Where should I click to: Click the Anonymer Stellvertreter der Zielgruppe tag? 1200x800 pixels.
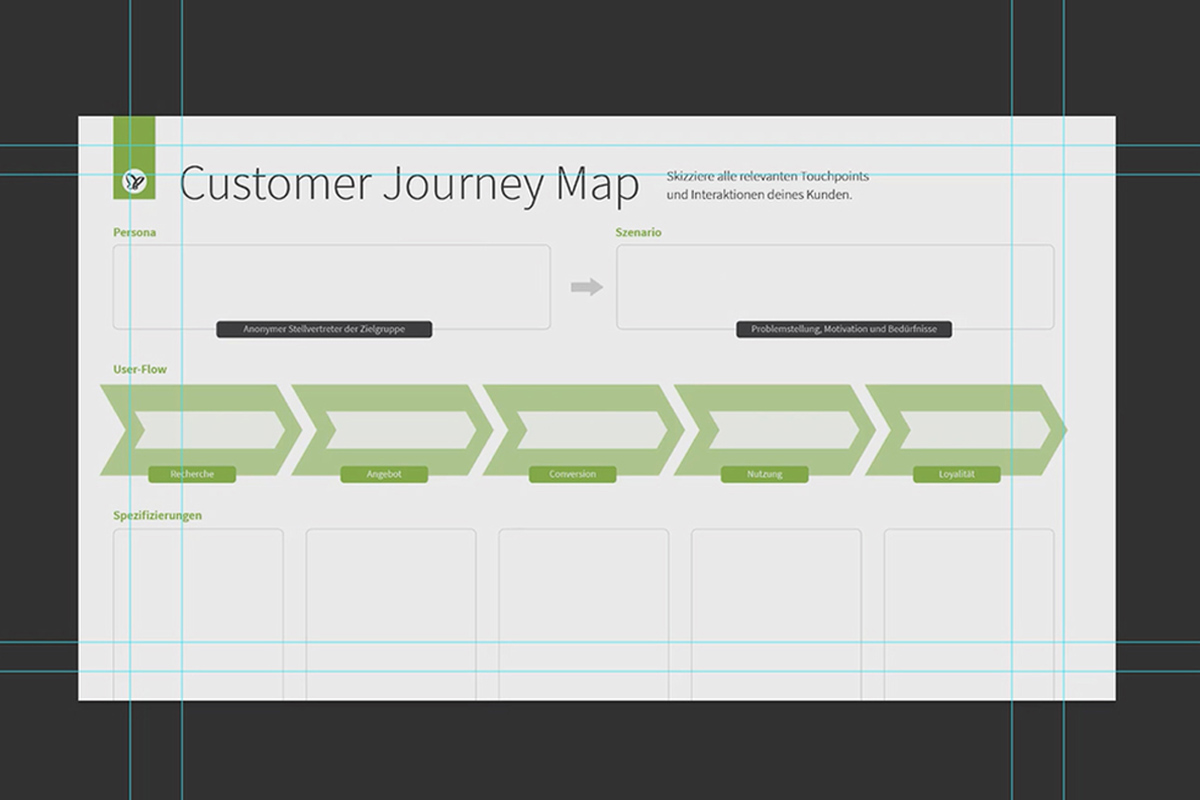324,329
